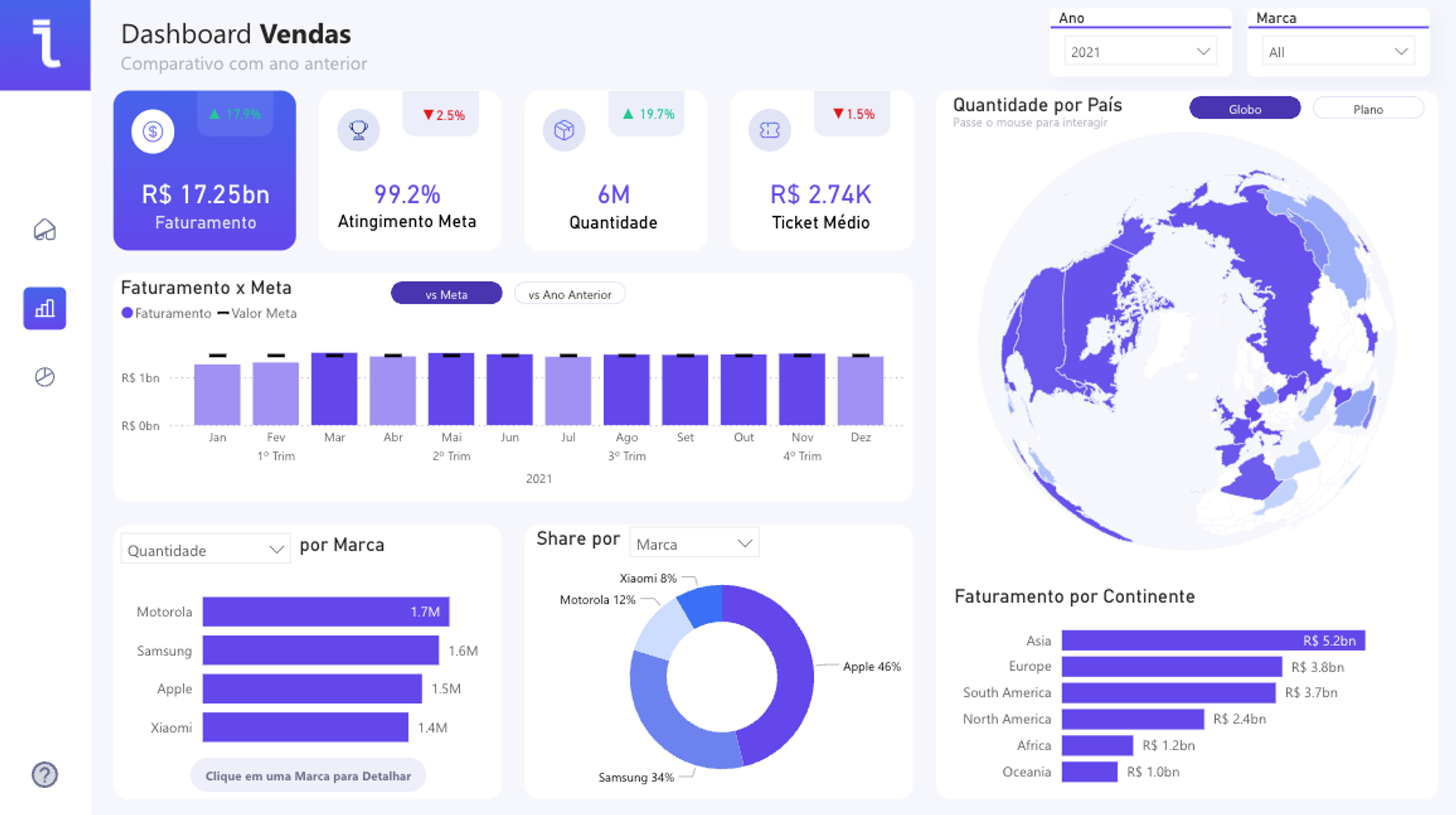1456x815 pixels.
Task: Select the vs Meta view
Action: [x=446, y=293]
